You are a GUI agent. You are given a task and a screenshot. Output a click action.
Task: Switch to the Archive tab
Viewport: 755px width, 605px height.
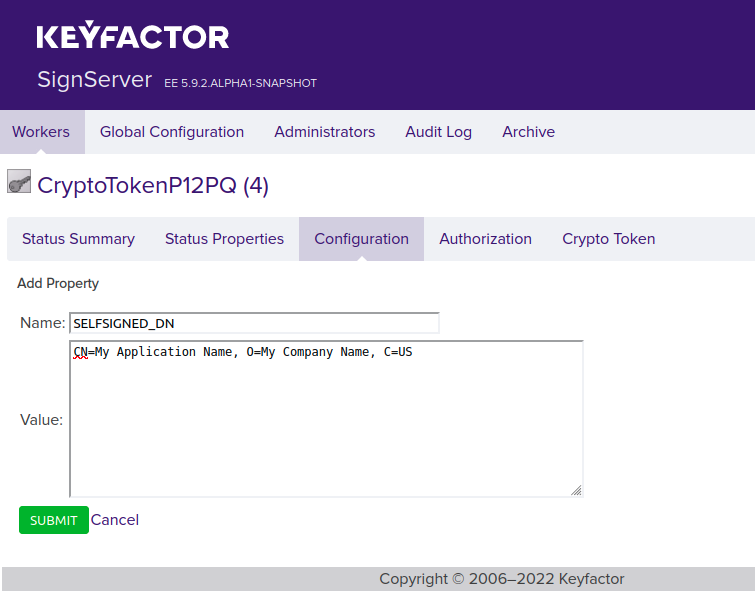528,132
